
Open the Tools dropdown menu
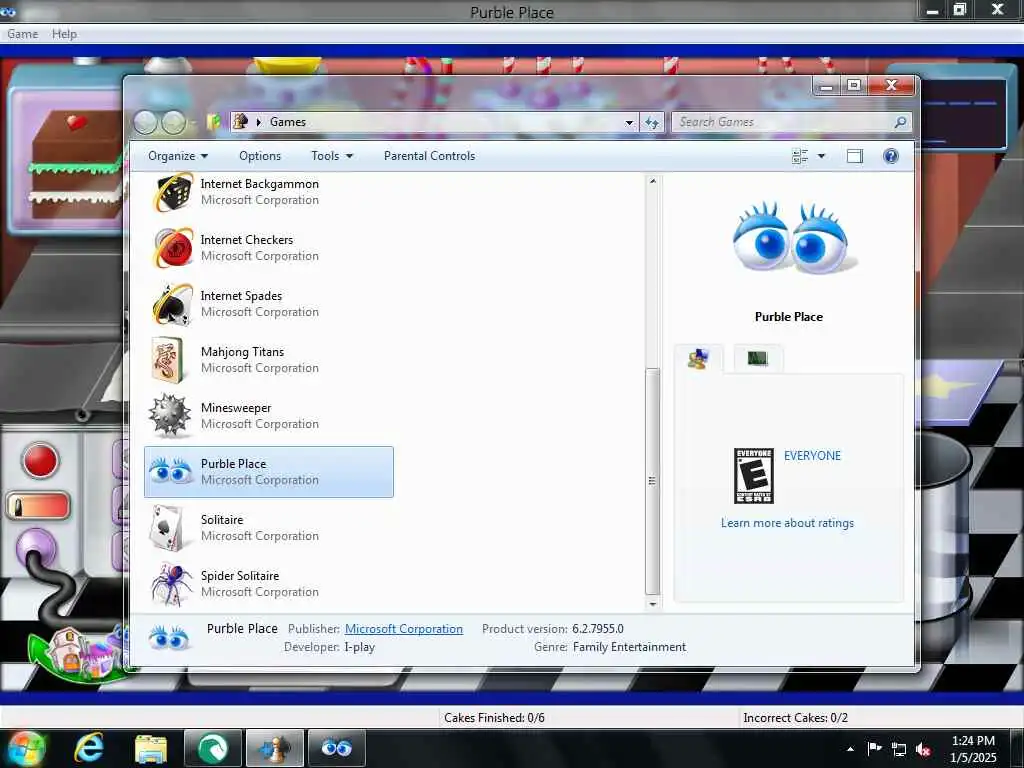tap(332, 156)
